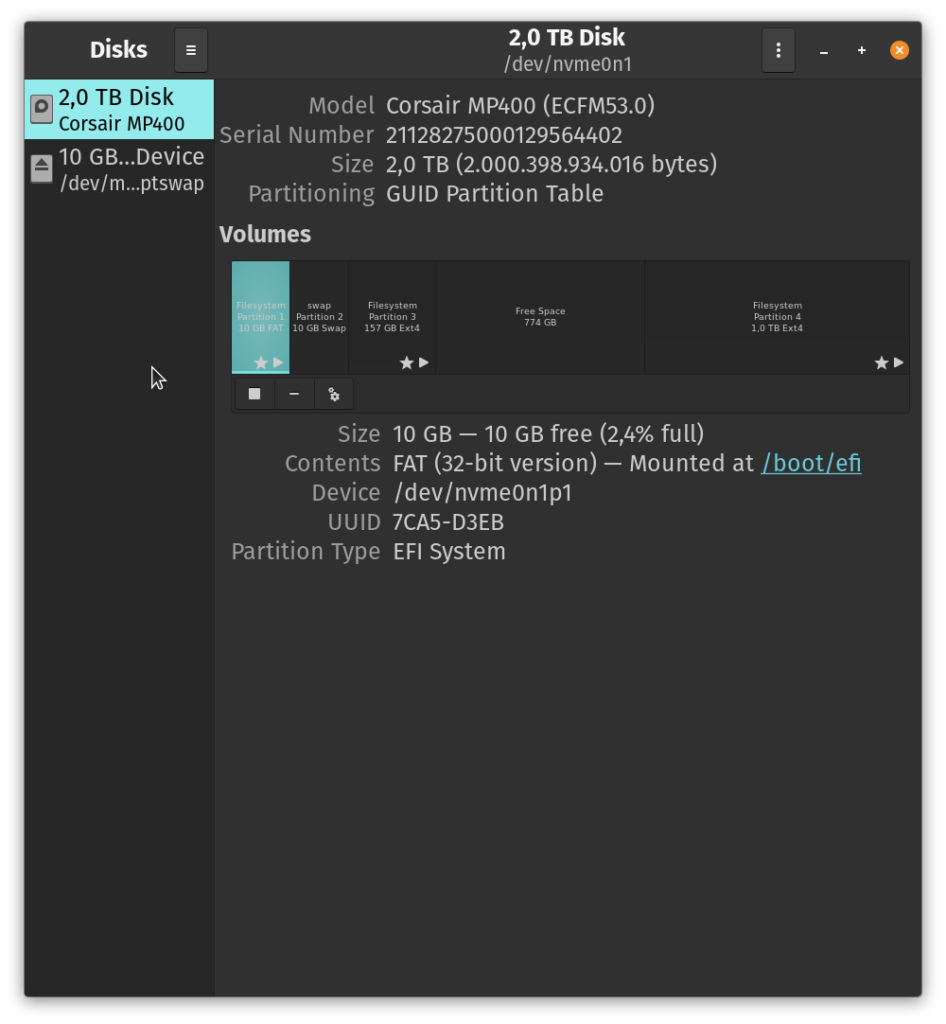Select Partition 1 10 GB FAT volume
Image resolution: width=946 pixels, height=1024 pixels.
(260, 317)
